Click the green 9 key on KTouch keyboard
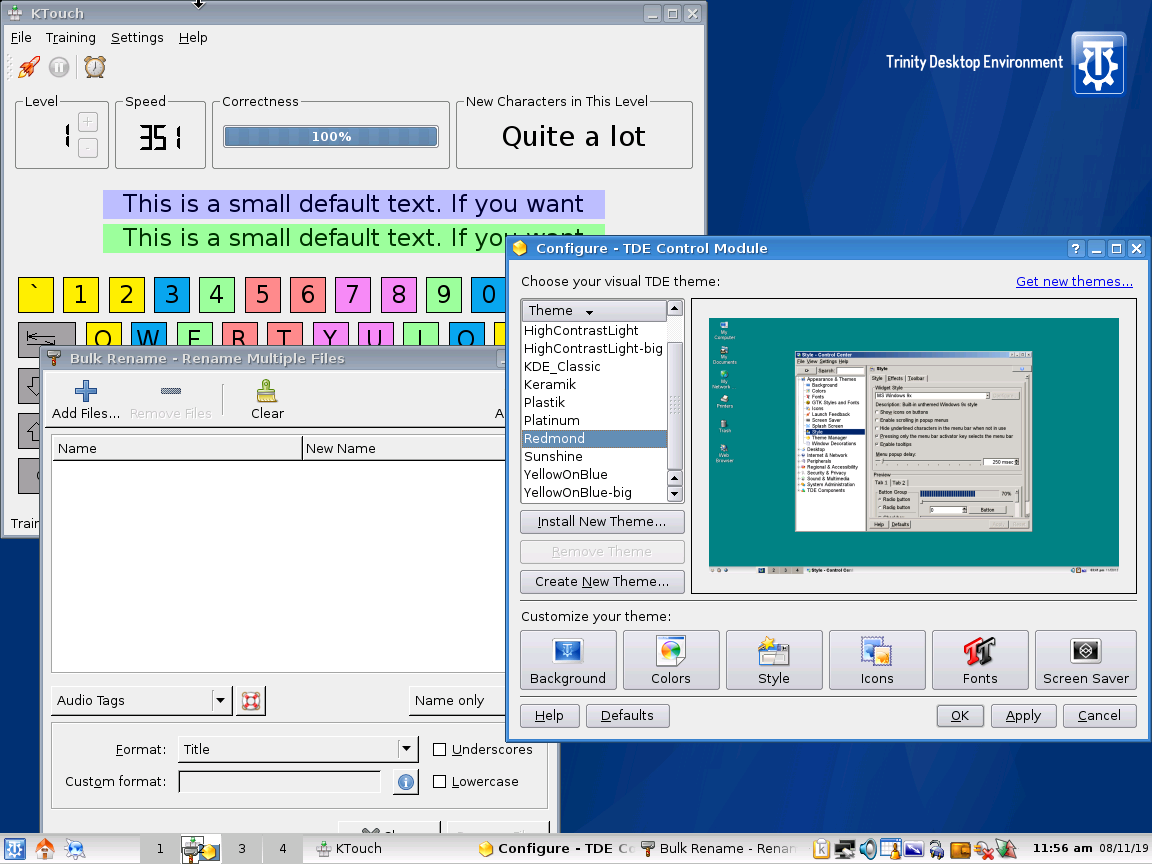Viewport: 1152px width, 864px height. coord(444,295)
